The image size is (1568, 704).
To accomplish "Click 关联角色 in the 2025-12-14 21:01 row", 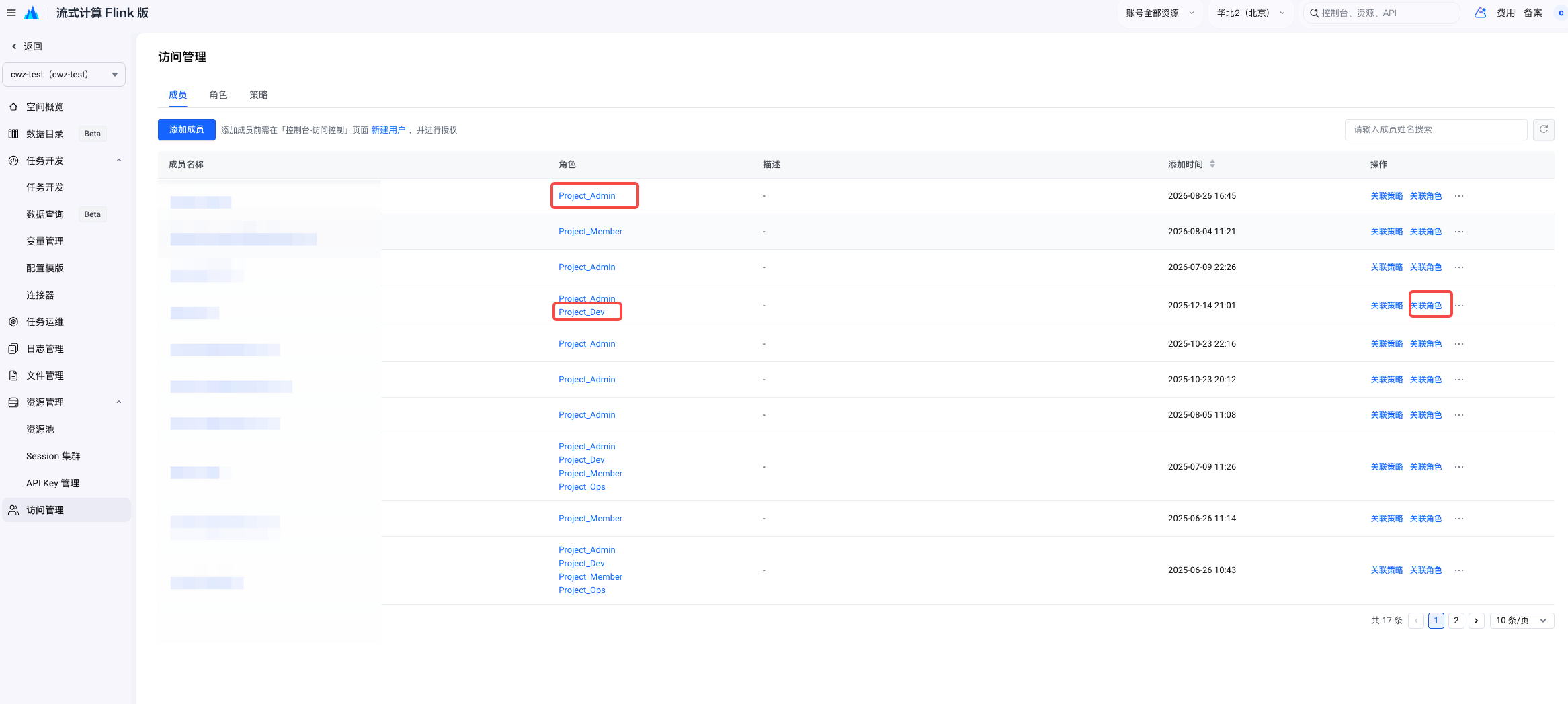I will coord(1426,306).
